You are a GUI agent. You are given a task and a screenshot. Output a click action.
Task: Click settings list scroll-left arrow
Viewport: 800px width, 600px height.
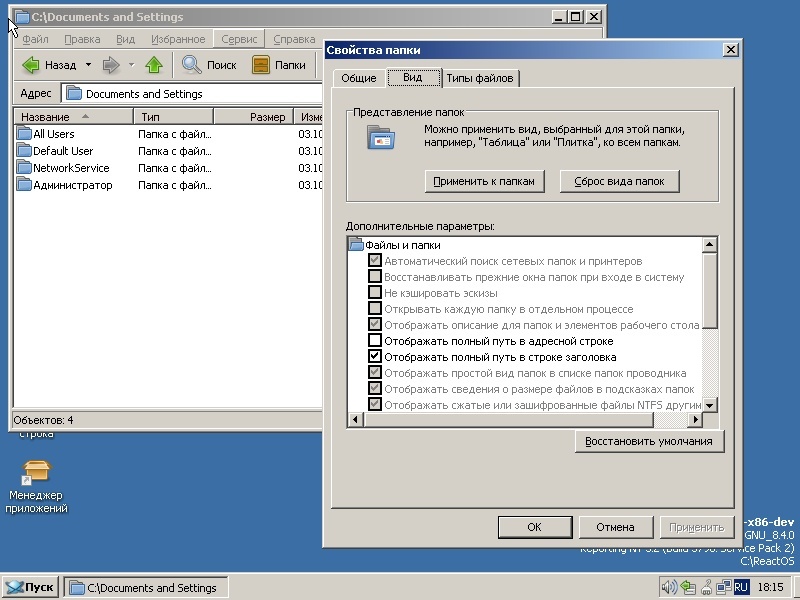(x=356, y=420)
